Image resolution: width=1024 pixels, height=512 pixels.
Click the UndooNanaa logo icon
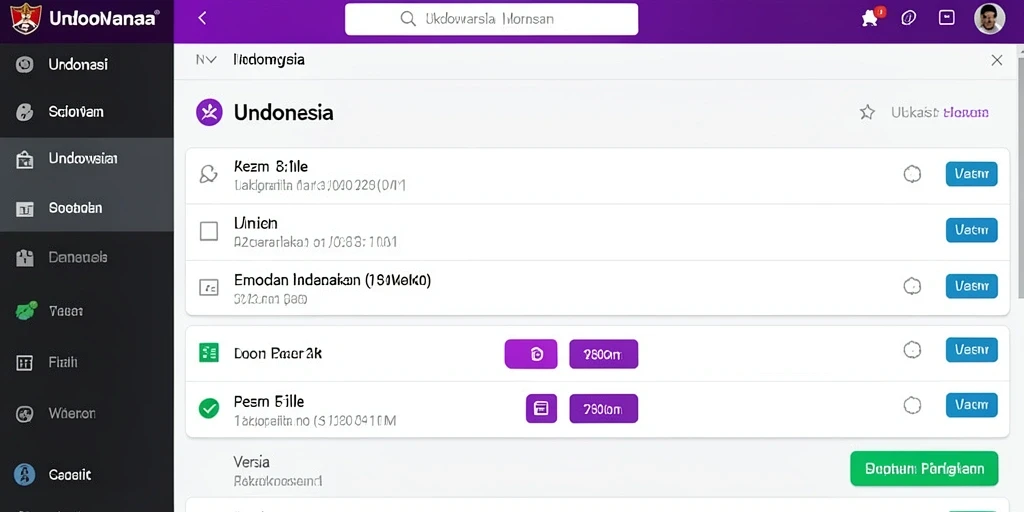25,19
